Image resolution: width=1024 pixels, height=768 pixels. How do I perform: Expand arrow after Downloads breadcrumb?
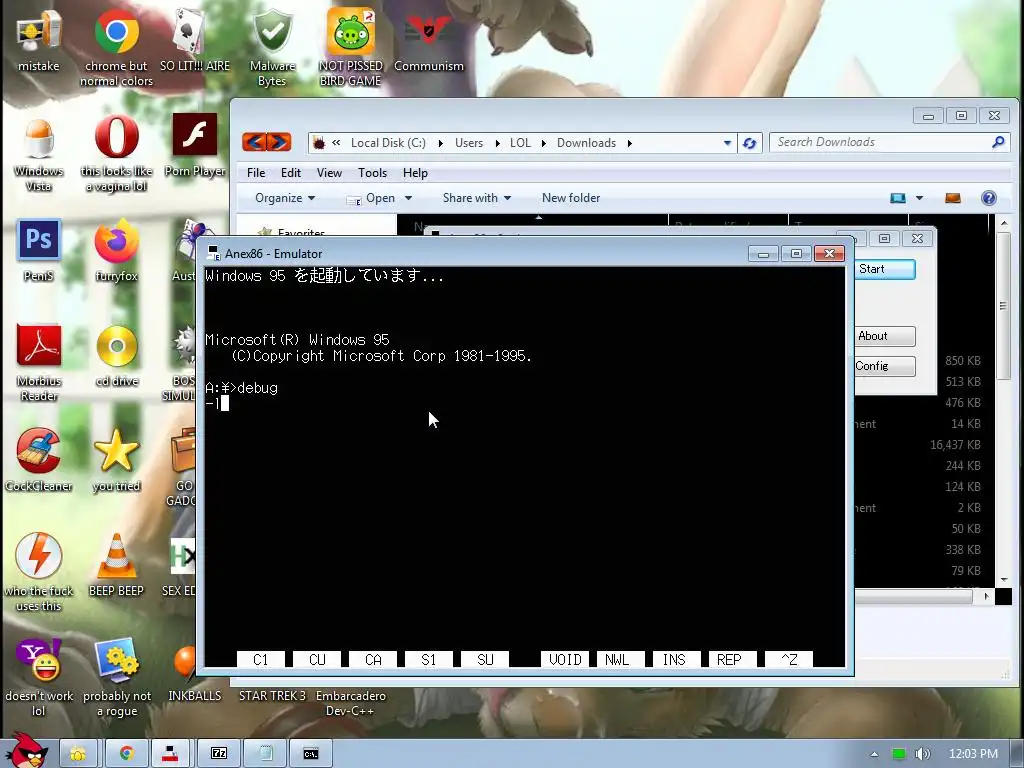point(630,143)
